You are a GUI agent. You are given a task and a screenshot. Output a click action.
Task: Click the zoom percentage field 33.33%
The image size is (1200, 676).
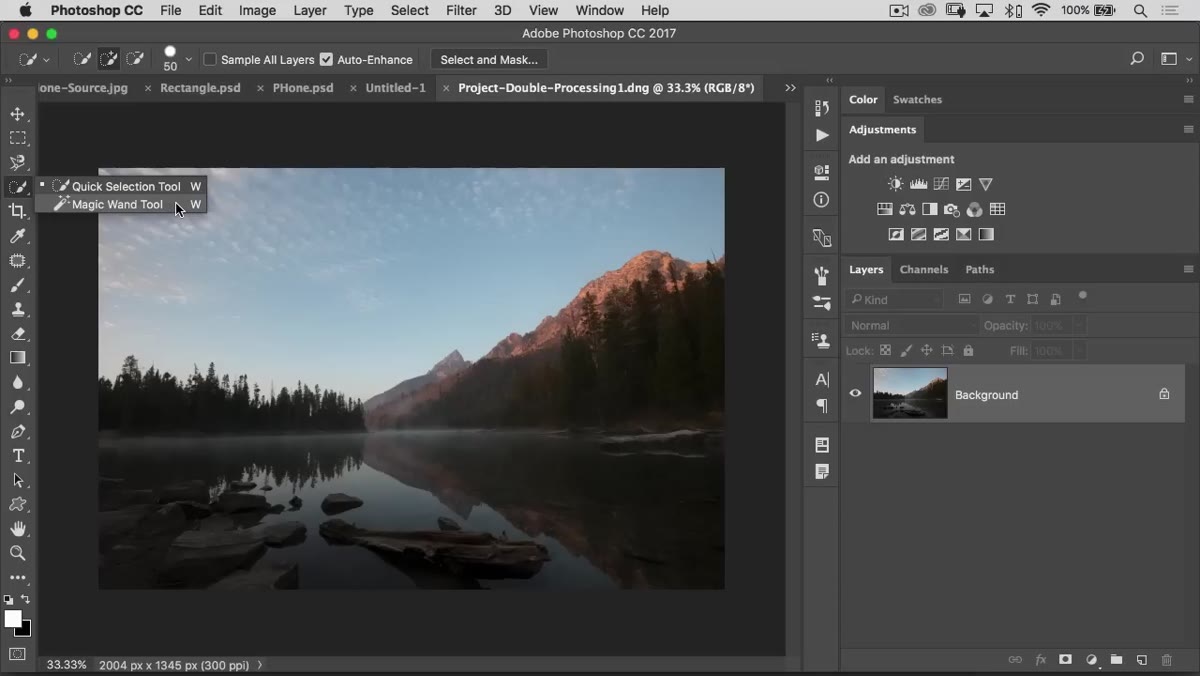66,665
